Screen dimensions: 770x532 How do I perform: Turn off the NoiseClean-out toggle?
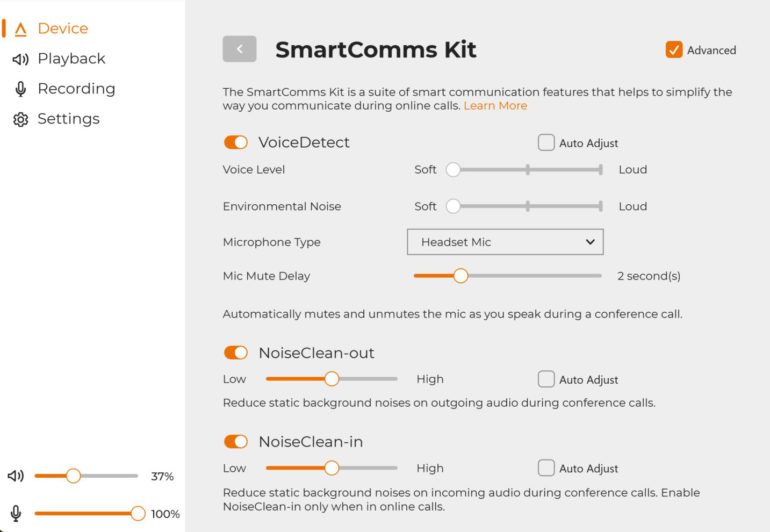[236, 353]
